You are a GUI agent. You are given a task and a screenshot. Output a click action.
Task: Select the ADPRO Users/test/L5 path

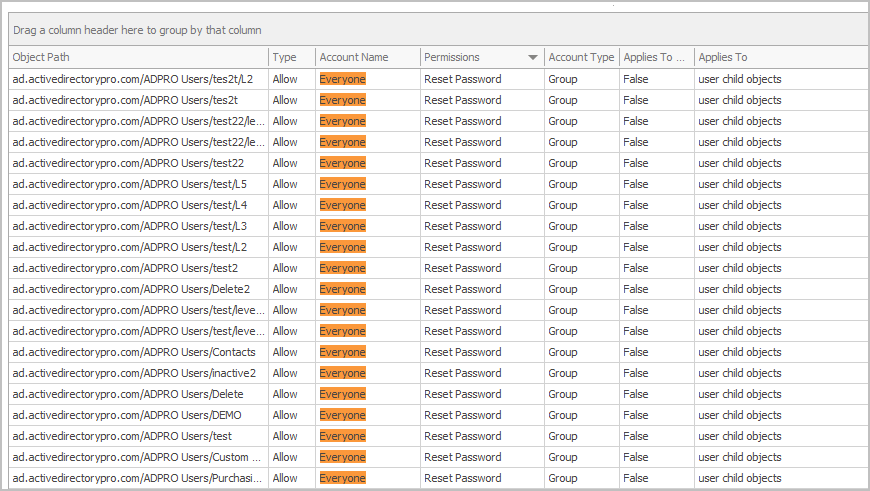[x=130, y=184]
